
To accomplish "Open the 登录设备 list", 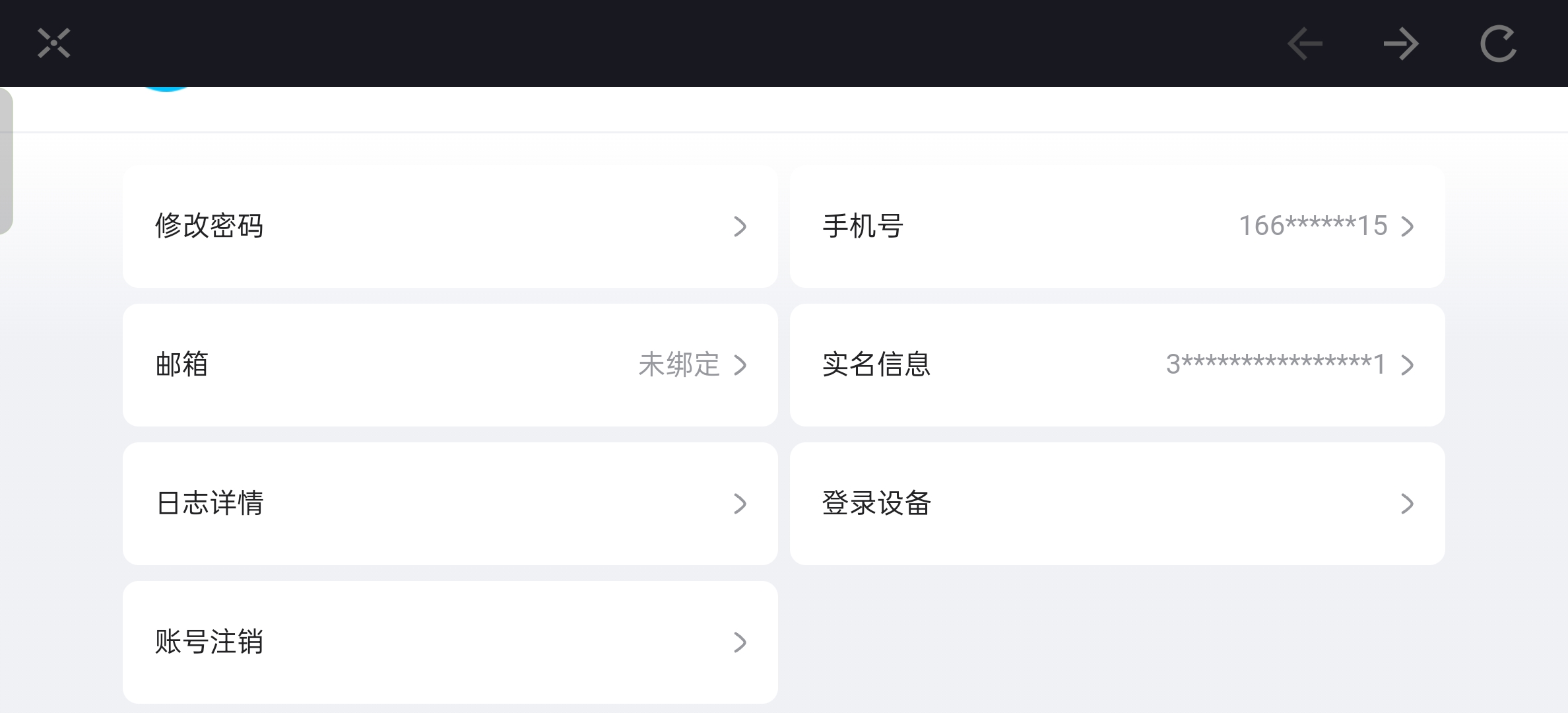I will [876, 504].
